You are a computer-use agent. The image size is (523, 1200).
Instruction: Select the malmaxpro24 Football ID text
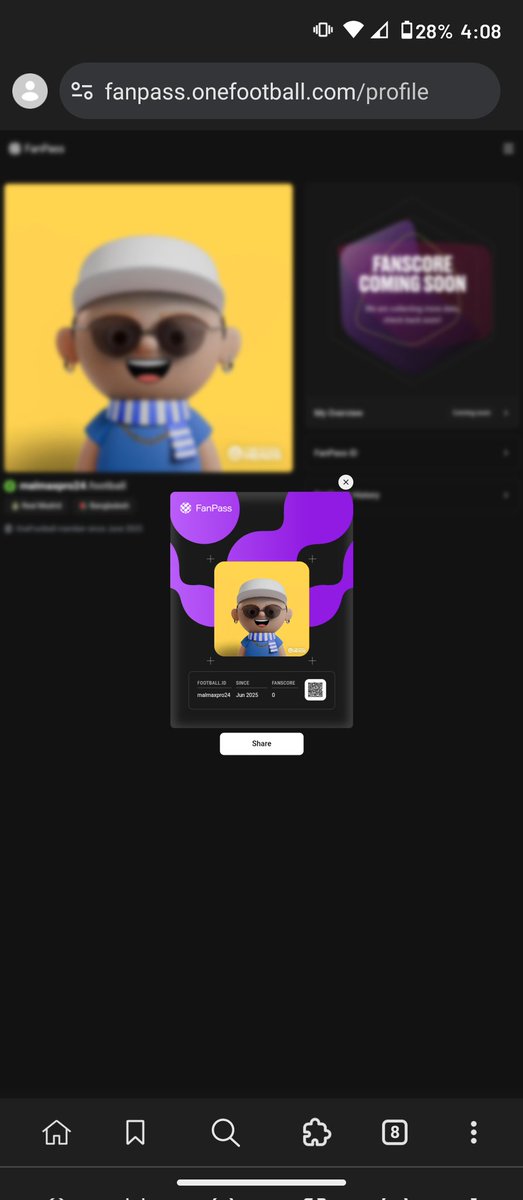(213, 694)
